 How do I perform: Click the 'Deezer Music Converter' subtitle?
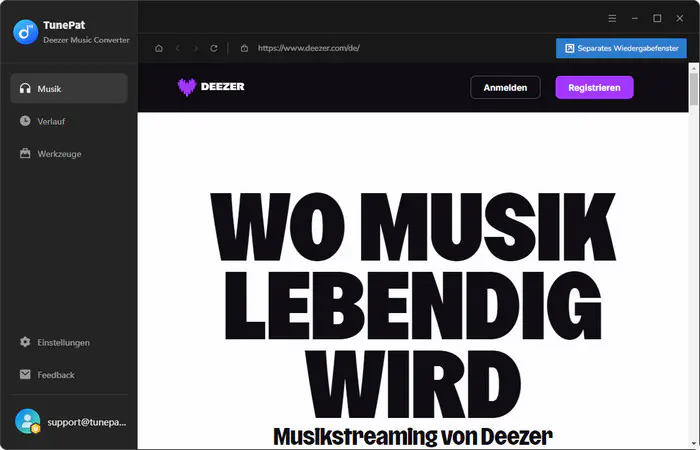coord(86,40)
